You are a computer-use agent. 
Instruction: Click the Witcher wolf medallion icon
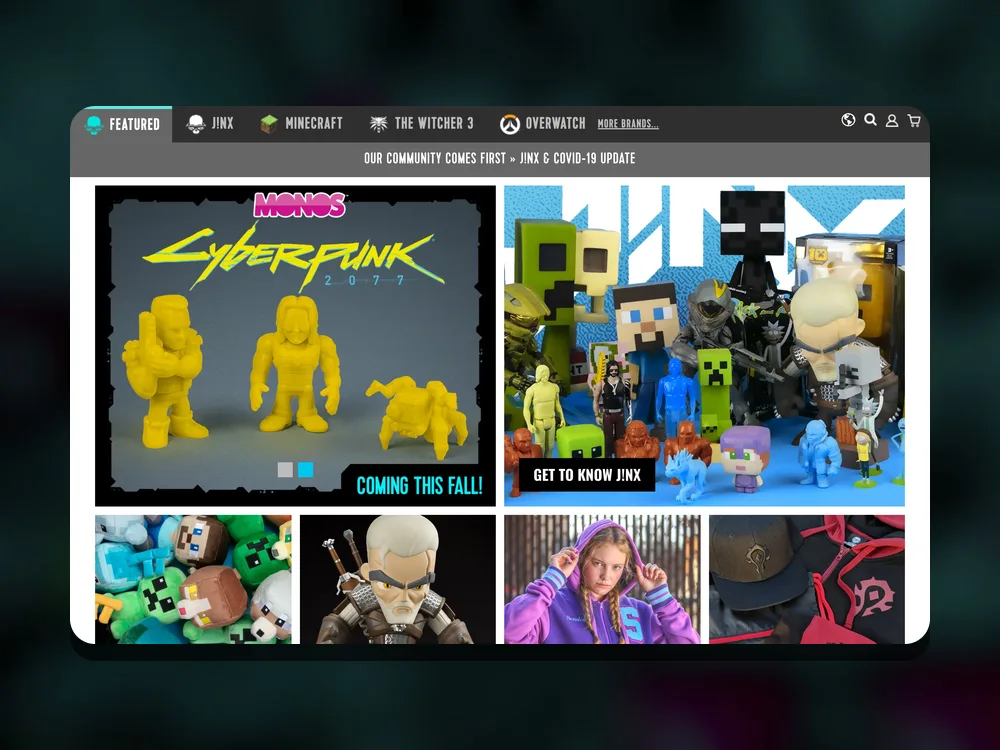[379, 124]
